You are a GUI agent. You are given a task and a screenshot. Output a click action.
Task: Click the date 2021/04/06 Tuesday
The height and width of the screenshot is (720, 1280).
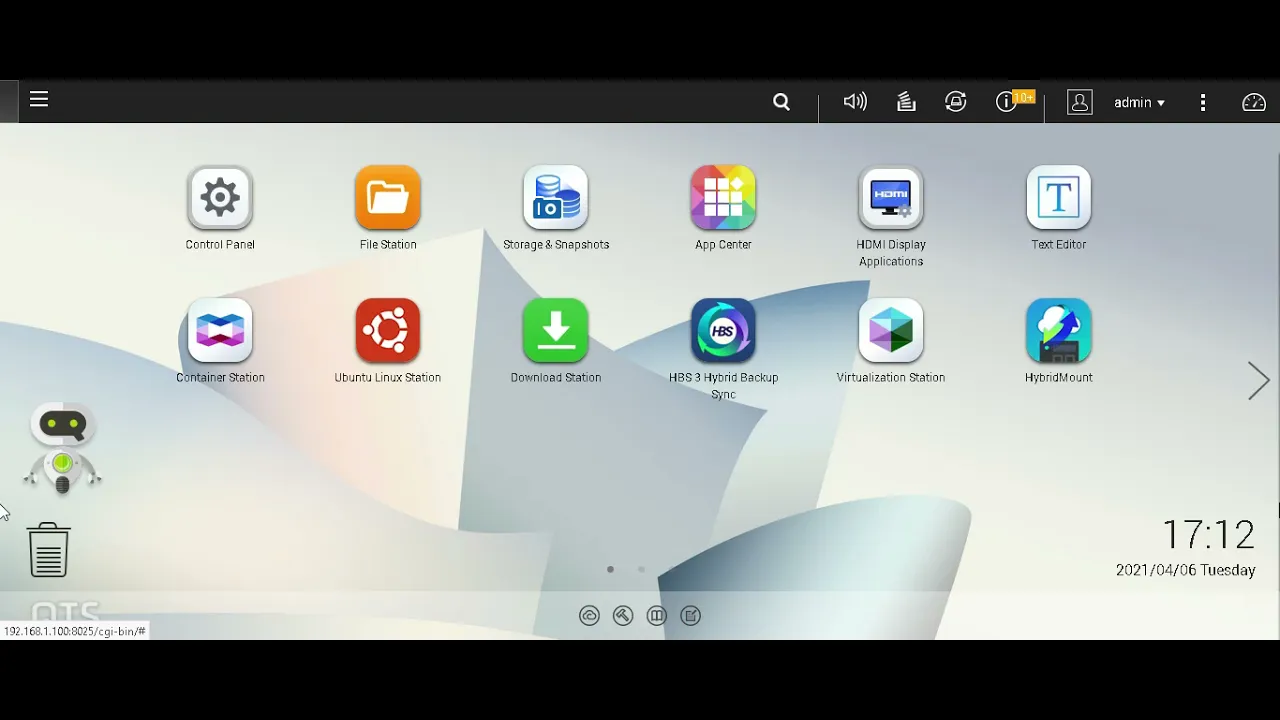(x=1185, y=570)
